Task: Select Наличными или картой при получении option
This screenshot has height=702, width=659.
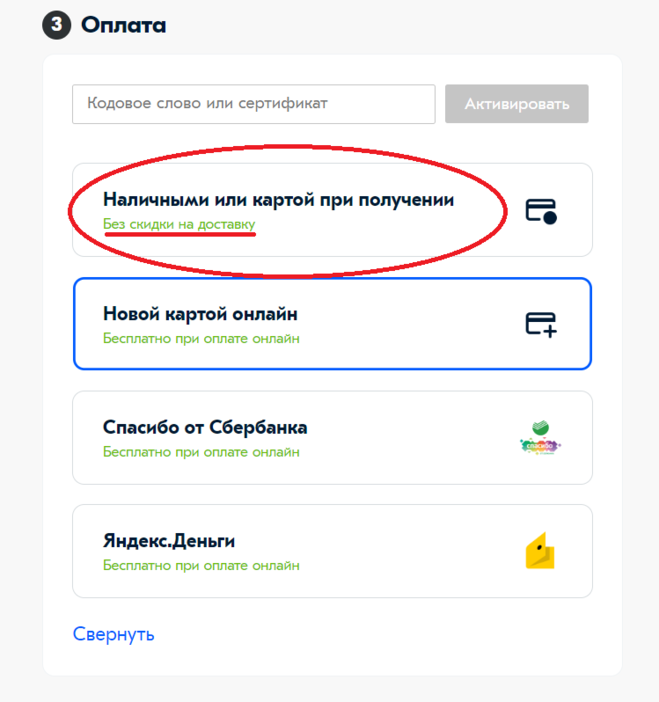Action: pyautogui.click(x=333, y=210)
